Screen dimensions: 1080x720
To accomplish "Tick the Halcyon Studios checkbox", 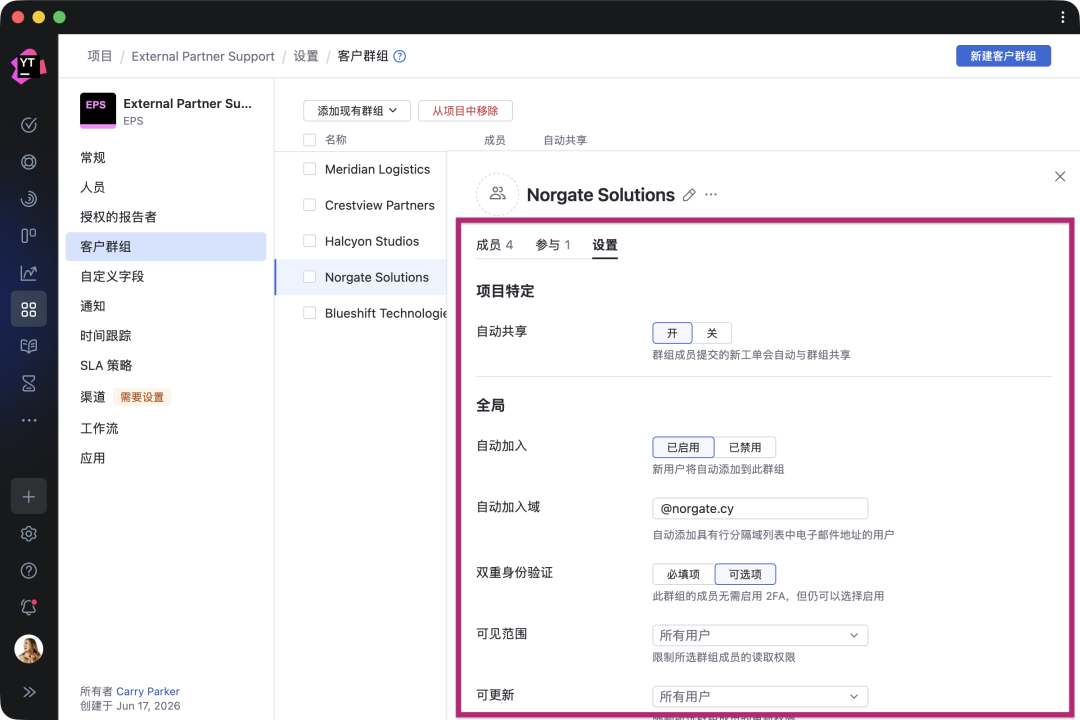I will 310,240.
